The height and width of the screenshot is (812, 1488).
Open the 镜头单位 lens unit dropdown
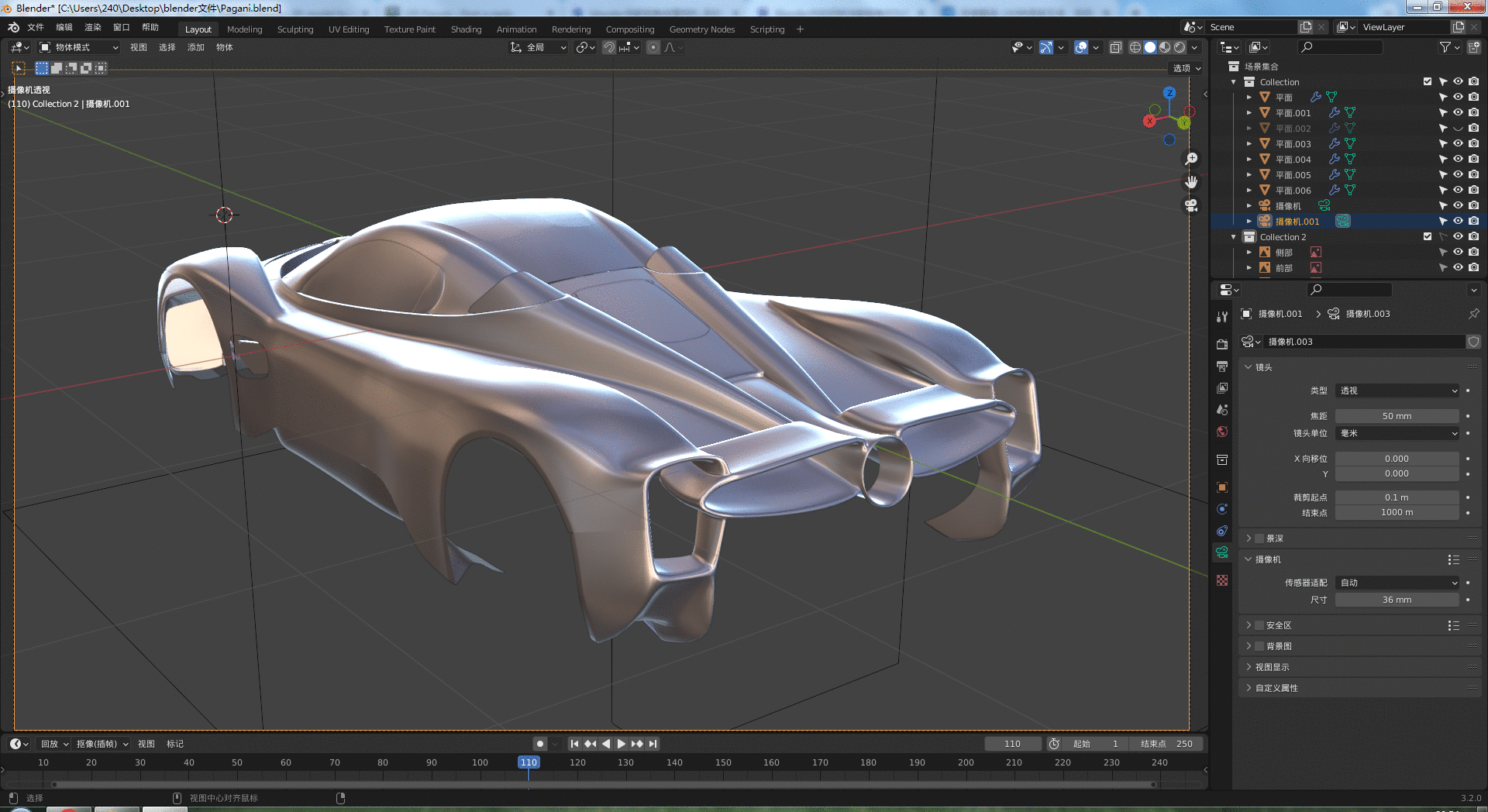[1397, 433]
